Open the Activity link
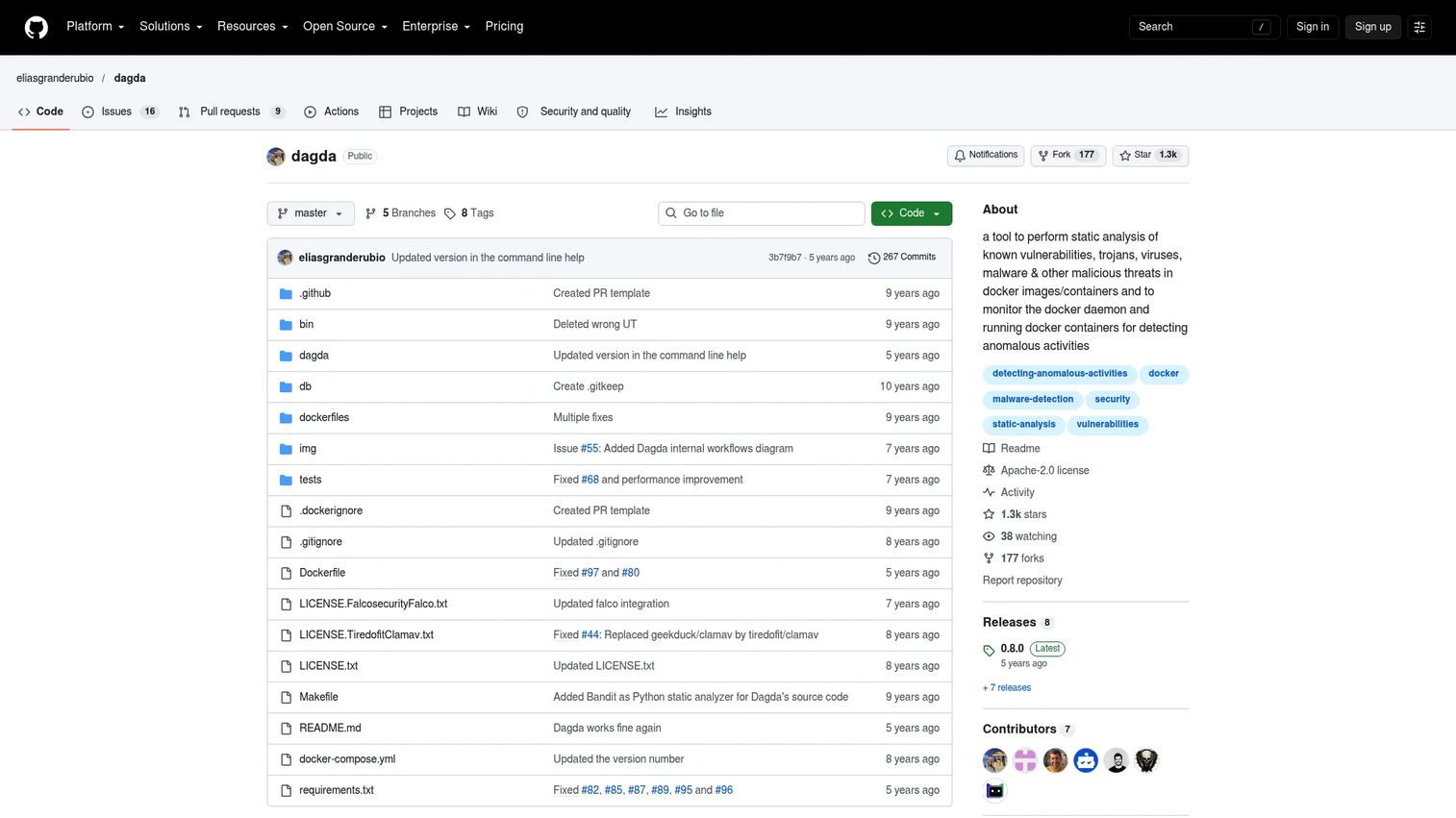The image size is (1456, 818). (1009, 493)
